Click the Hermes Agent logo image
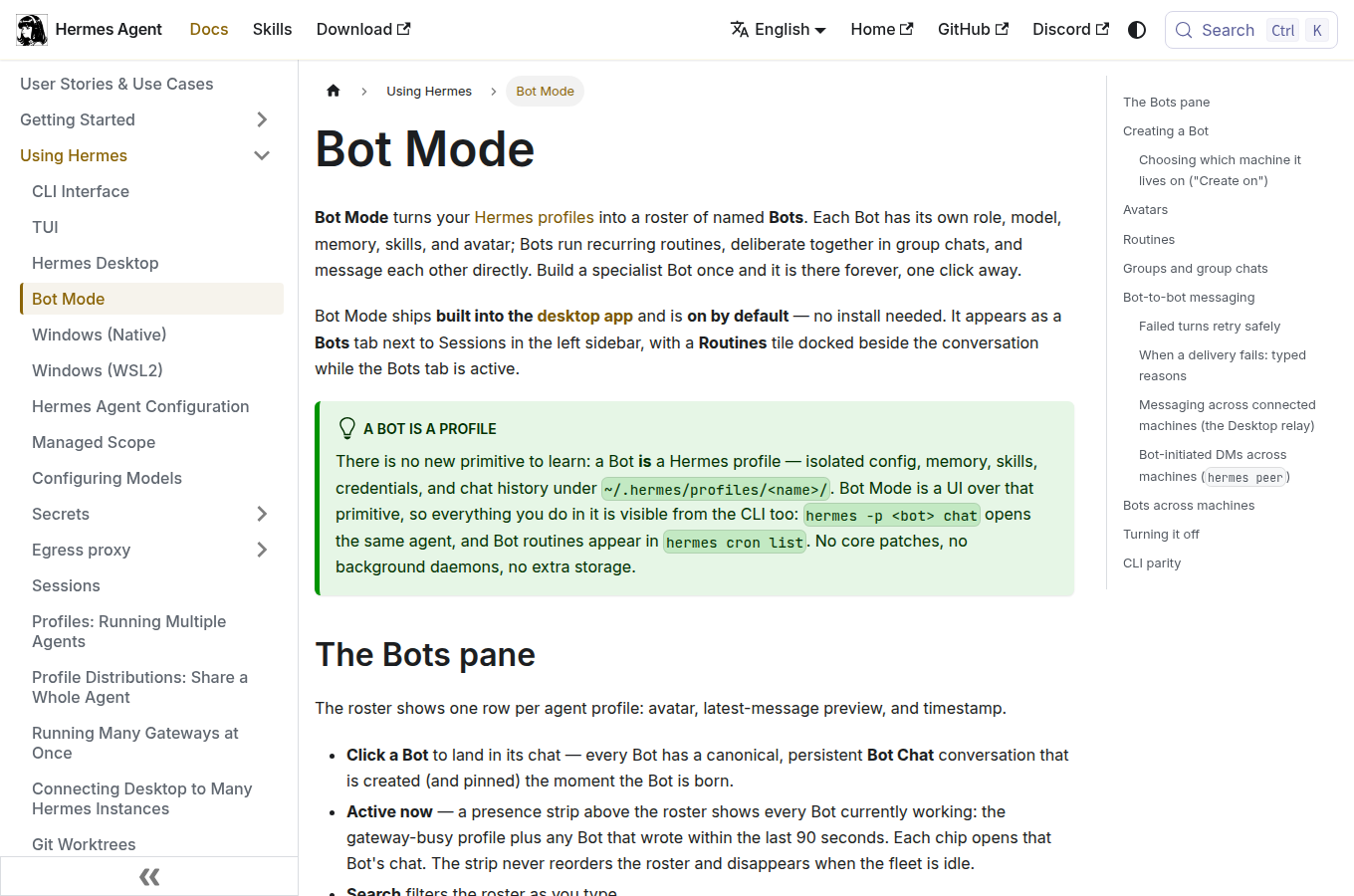 click(32, 30)
